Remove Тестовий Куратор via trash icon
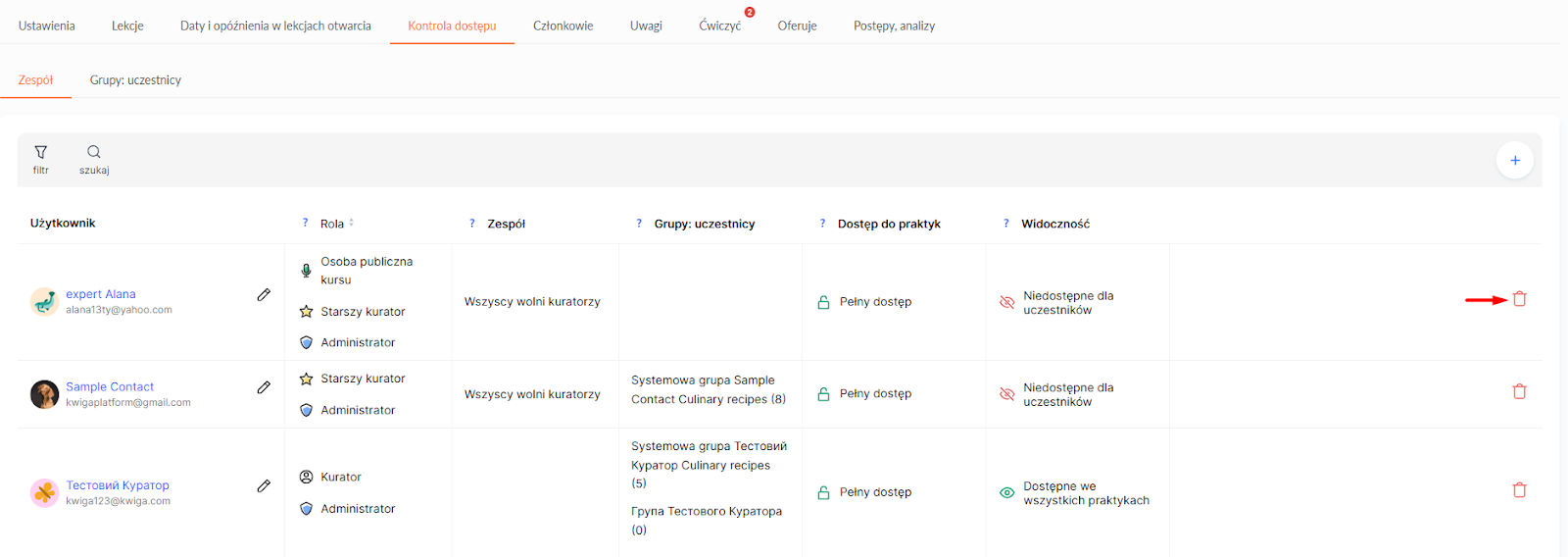This screenshot has height=557, width=1568. (x=1519, y=489)
